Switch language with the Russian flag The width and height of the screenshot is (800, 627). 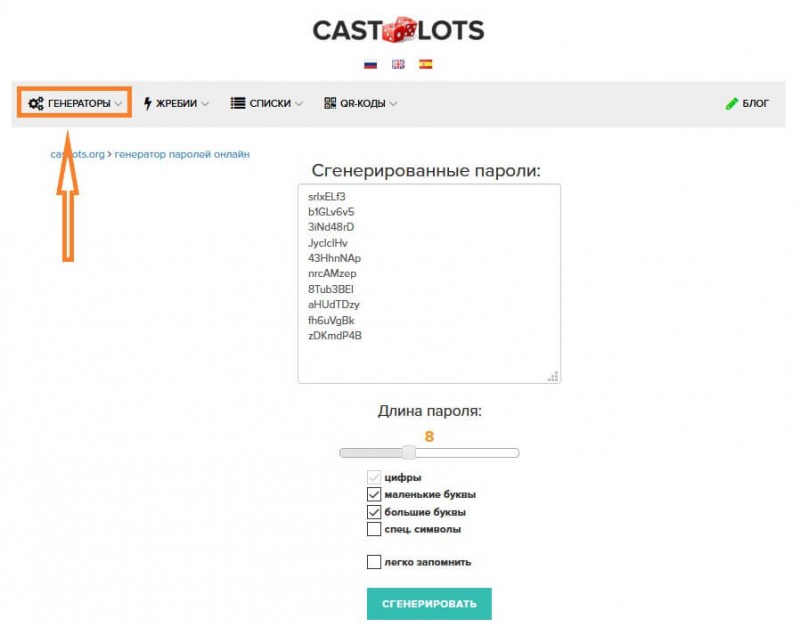pos(370,64)
